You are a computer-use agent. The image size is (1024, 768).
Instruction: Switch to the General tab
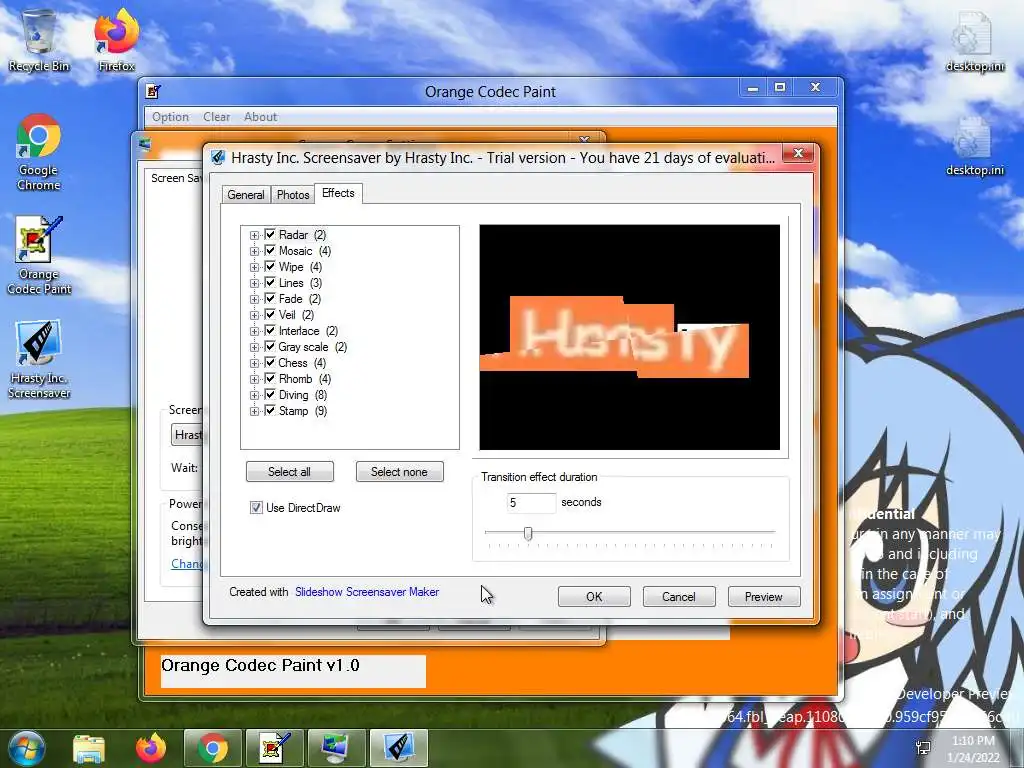[246, 195]
